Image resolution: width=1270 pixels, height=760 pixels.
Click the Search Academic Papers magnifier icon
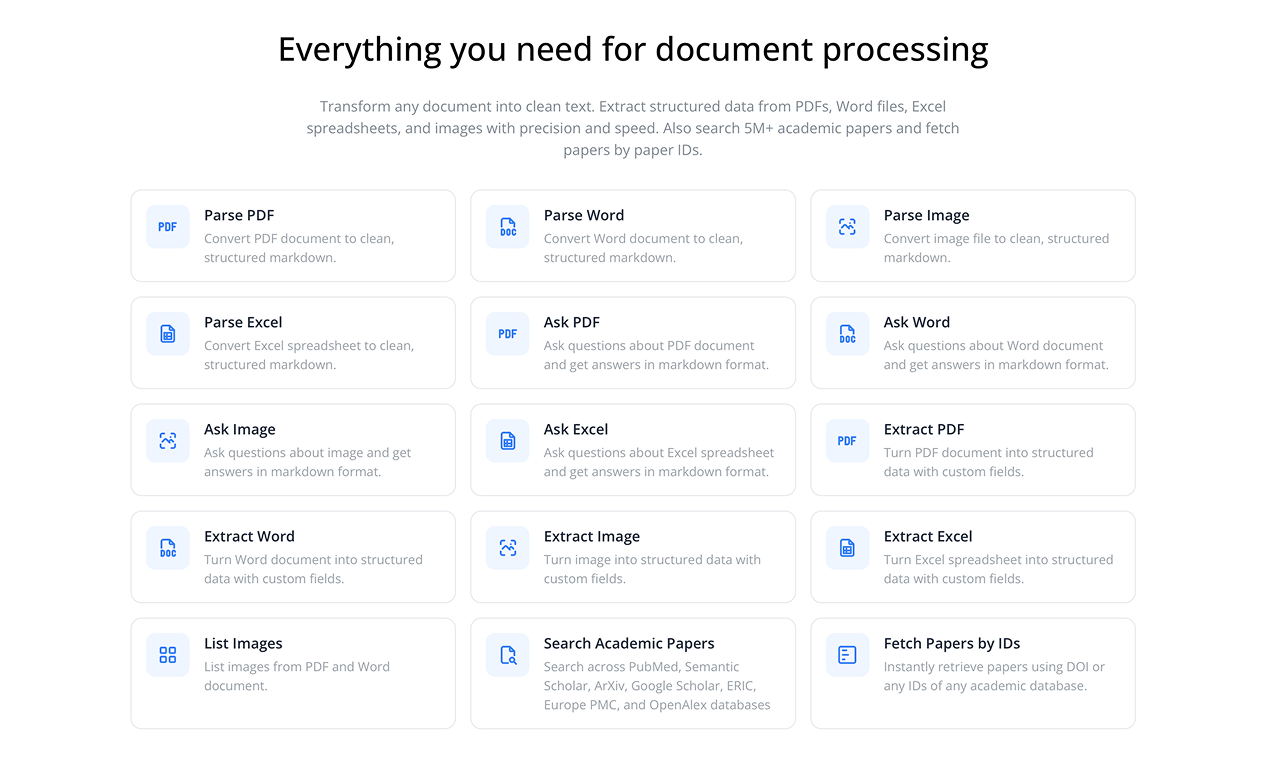(x=507, y=655)
